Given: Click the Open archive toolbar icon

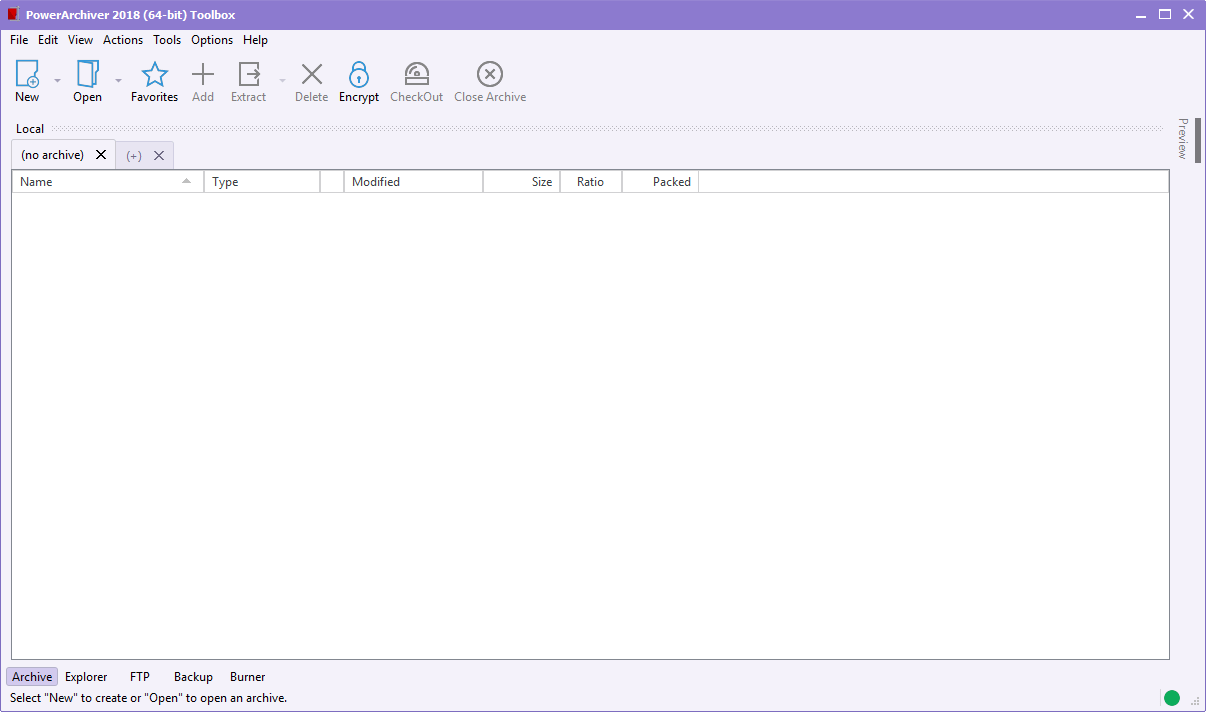Looking at the screenshot, I should [87, 75].
